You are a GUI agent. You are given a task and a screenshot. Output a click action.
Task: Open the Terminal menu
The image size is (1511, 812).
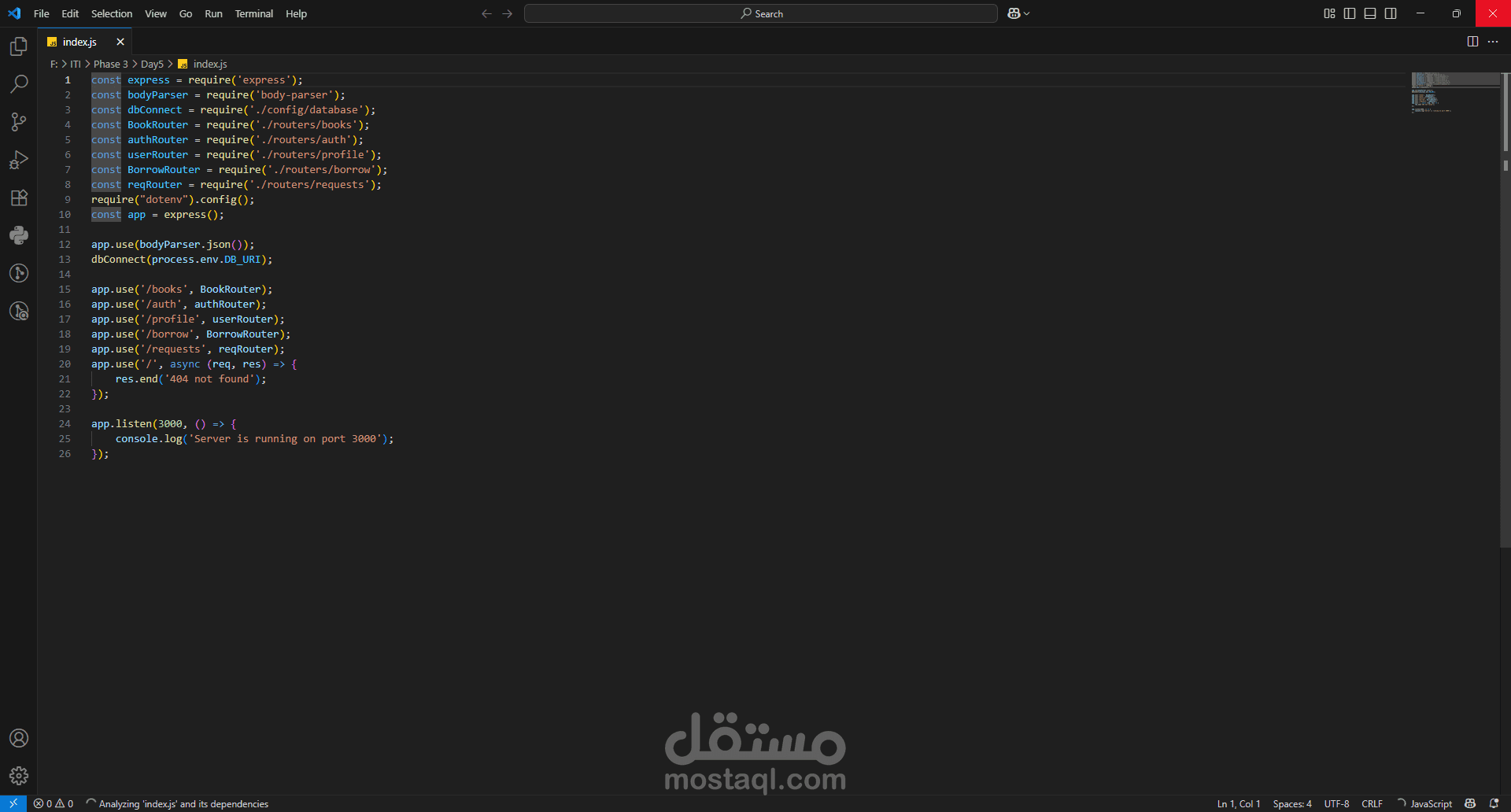point(253,13)
